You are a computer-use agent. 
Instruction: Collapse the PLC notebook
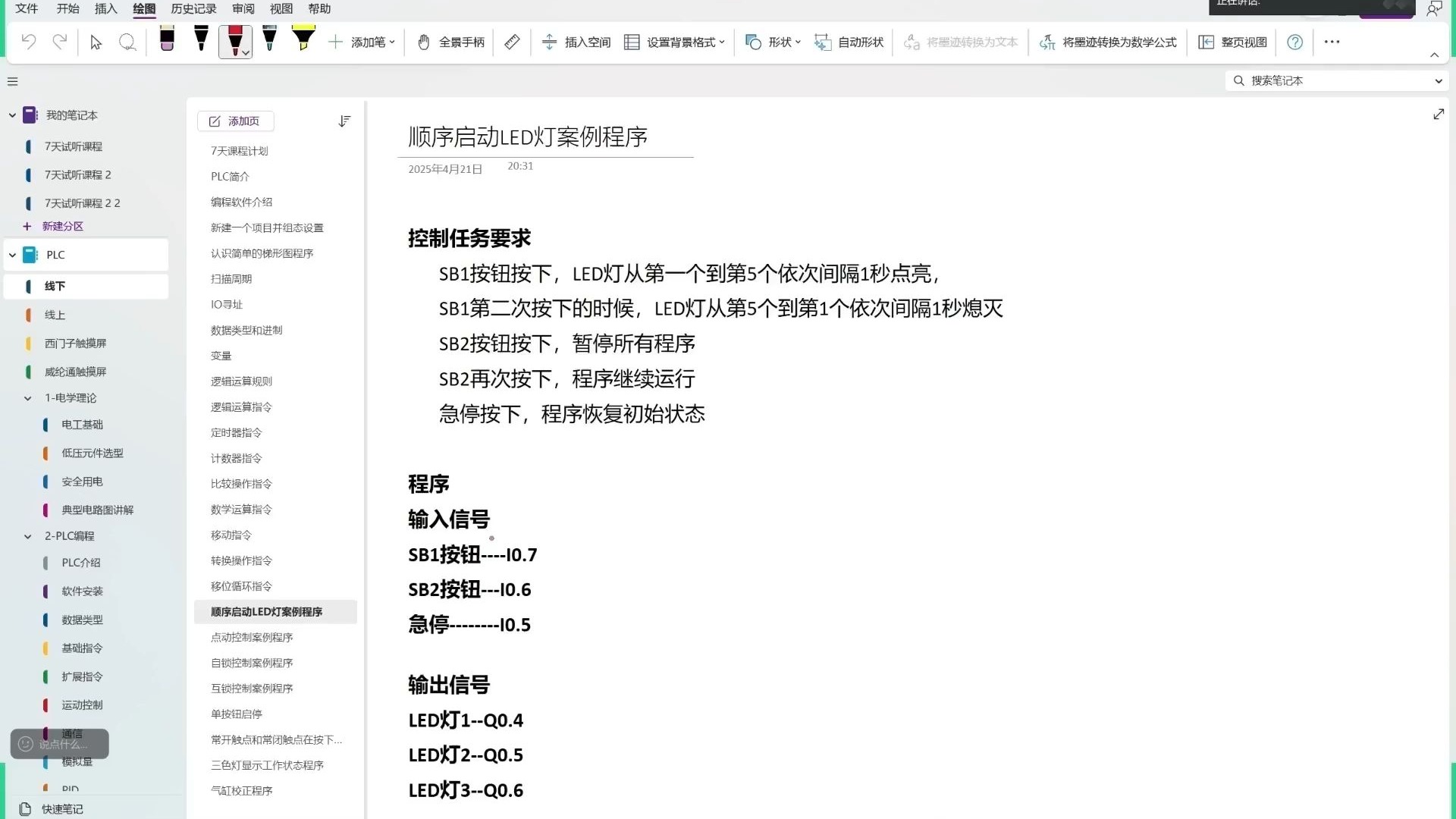12,256
